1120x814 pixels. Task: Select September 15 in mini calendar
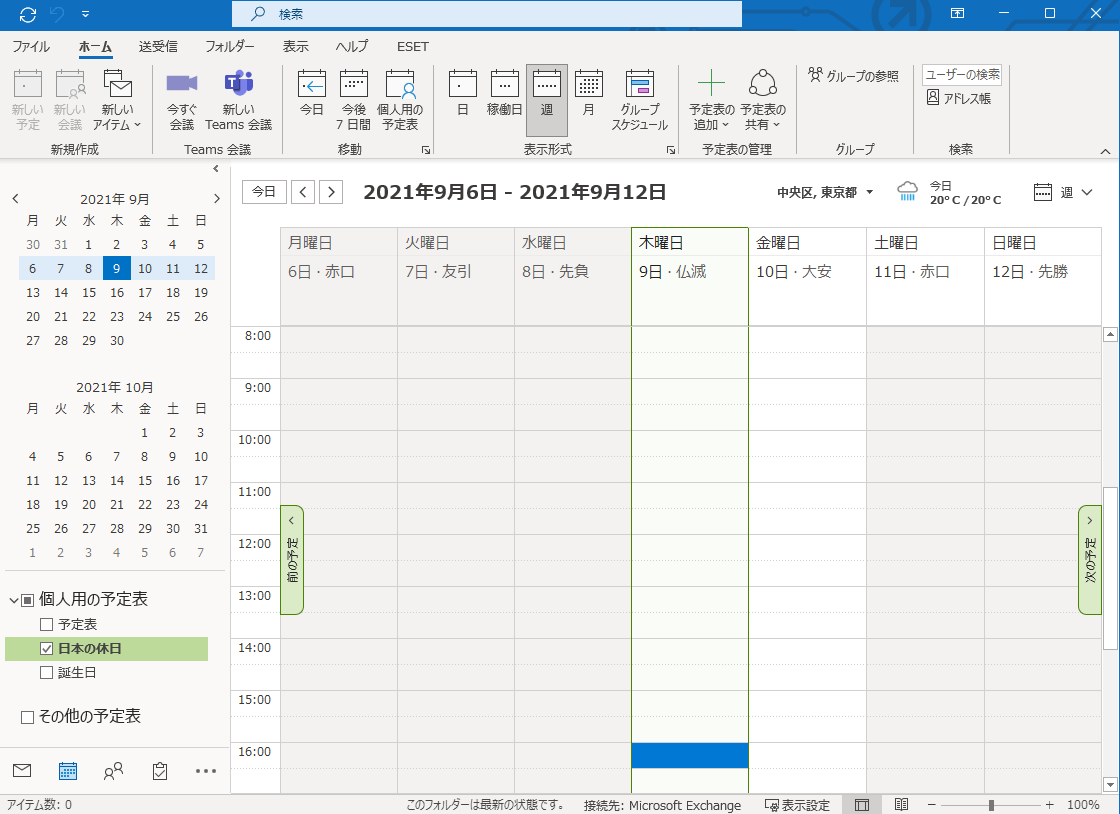(89, 293)
